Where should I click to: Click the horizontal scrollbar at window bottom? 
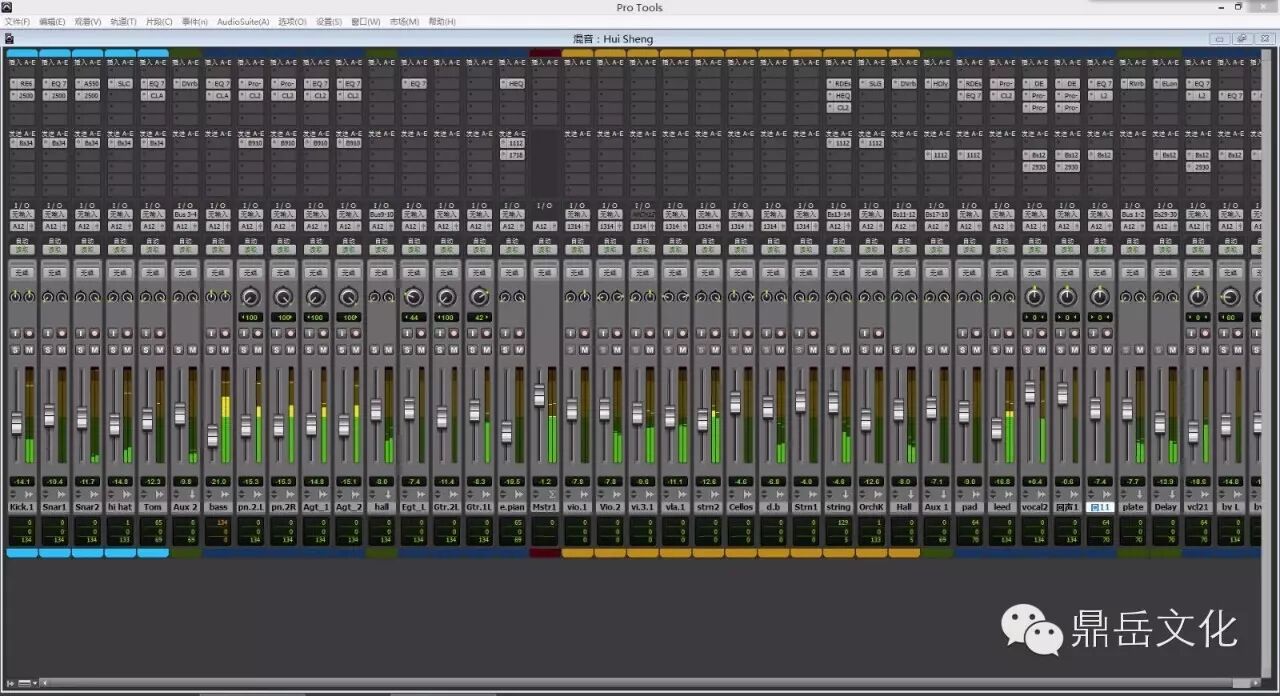[640, 683]
